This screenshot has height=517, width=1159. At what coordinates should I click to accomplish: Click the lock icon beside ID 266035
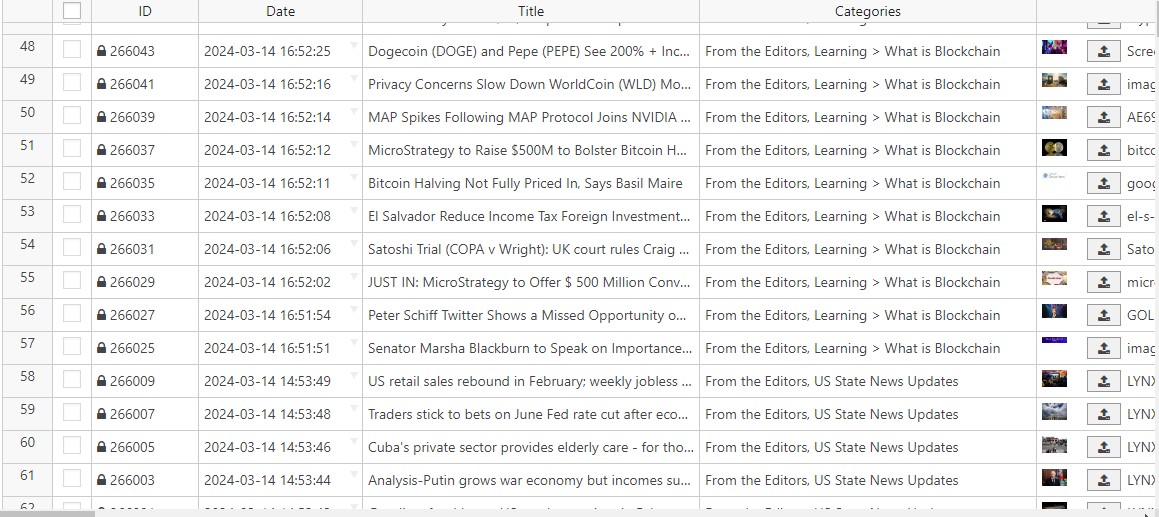[101, 184]
